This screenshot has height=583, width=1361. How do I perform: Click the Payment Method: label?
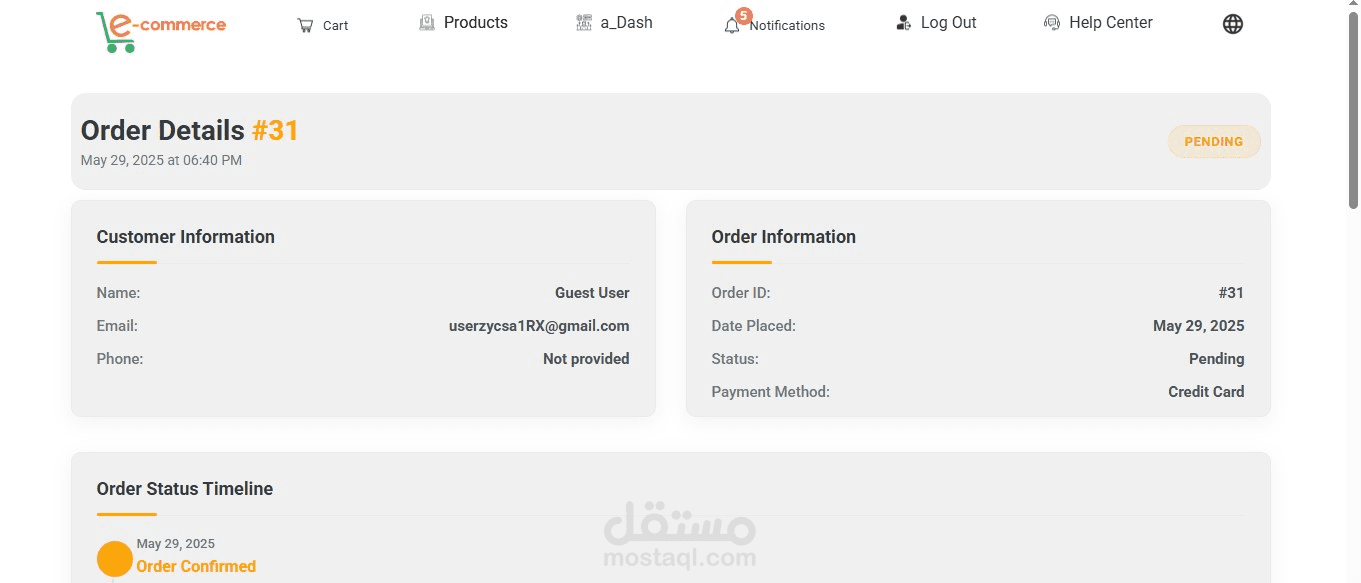[x=770, y=392]
